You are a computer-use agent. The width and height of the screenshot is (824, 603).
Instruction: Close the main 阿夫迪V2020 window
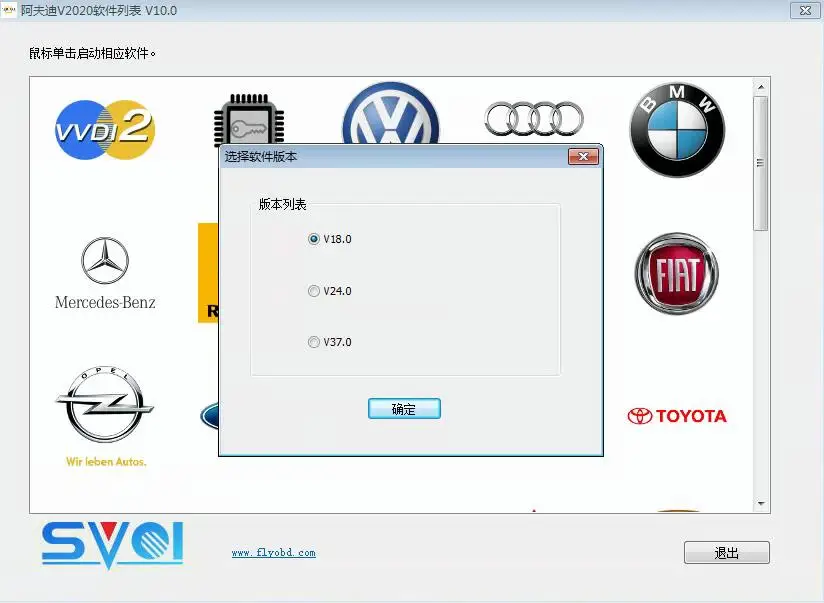(x=805, y=11)
